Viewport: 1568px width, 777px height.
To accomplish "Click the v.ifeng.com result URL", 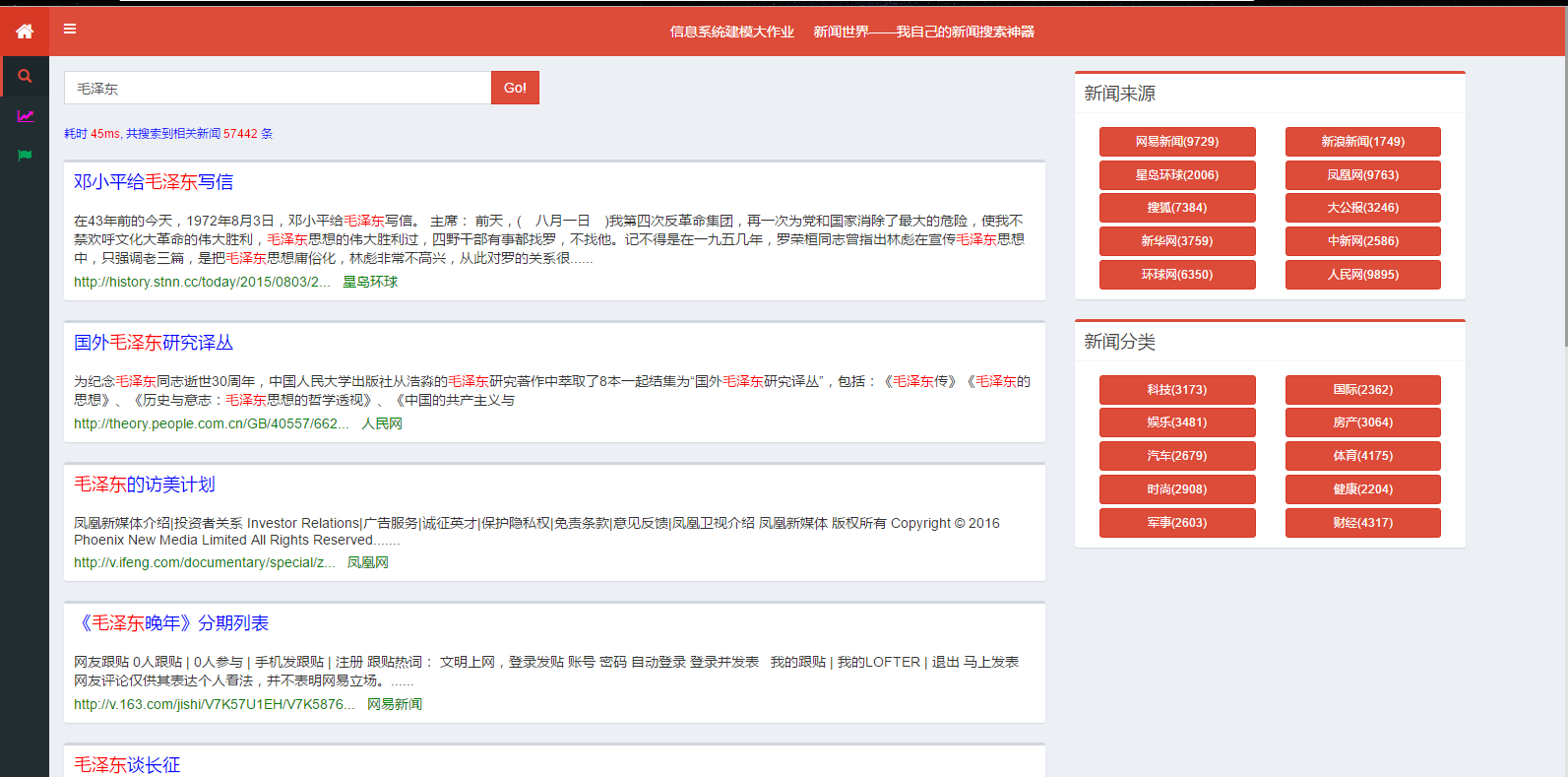I will [x=205, y=562].
